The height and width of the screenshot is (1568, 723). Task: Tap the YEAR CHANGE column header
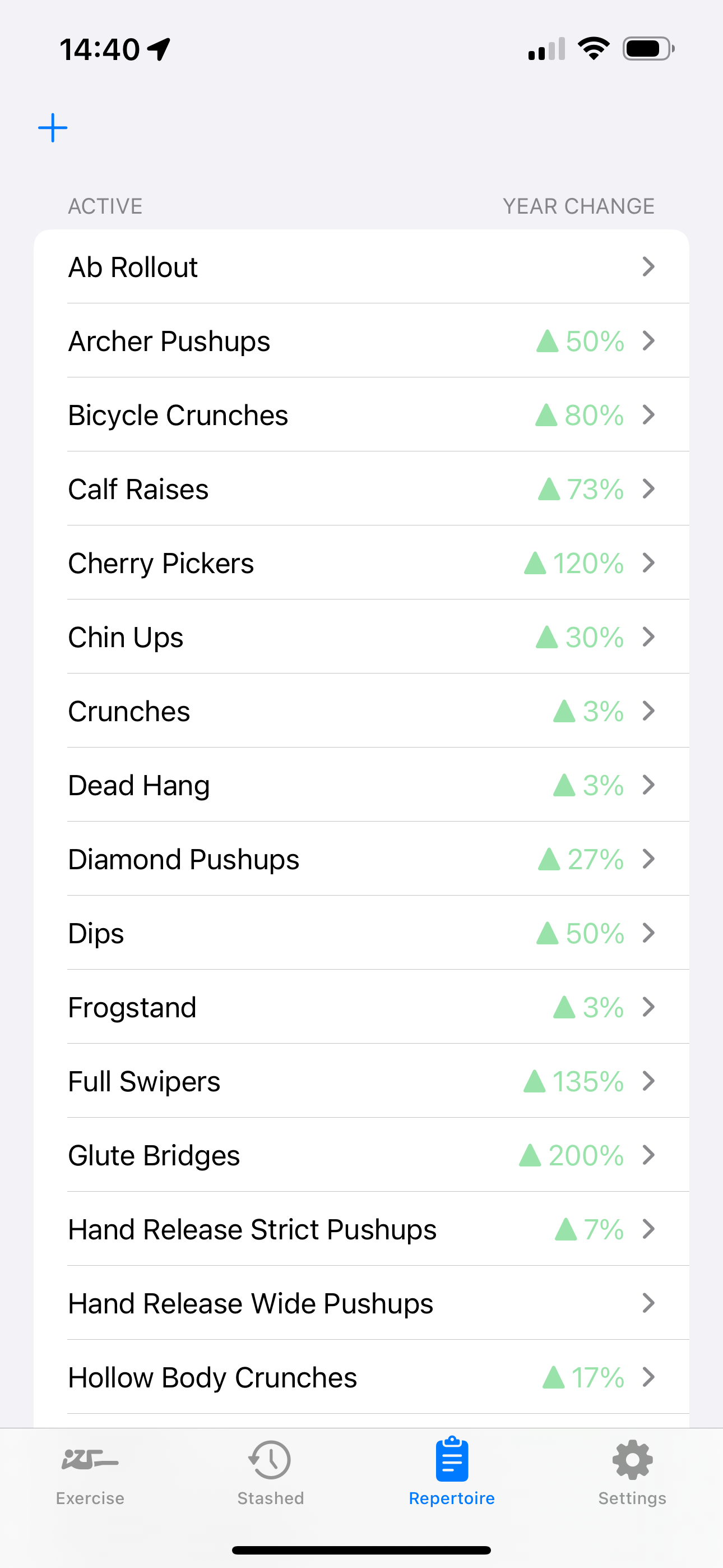pyautogui.click(x=579, y=206)
